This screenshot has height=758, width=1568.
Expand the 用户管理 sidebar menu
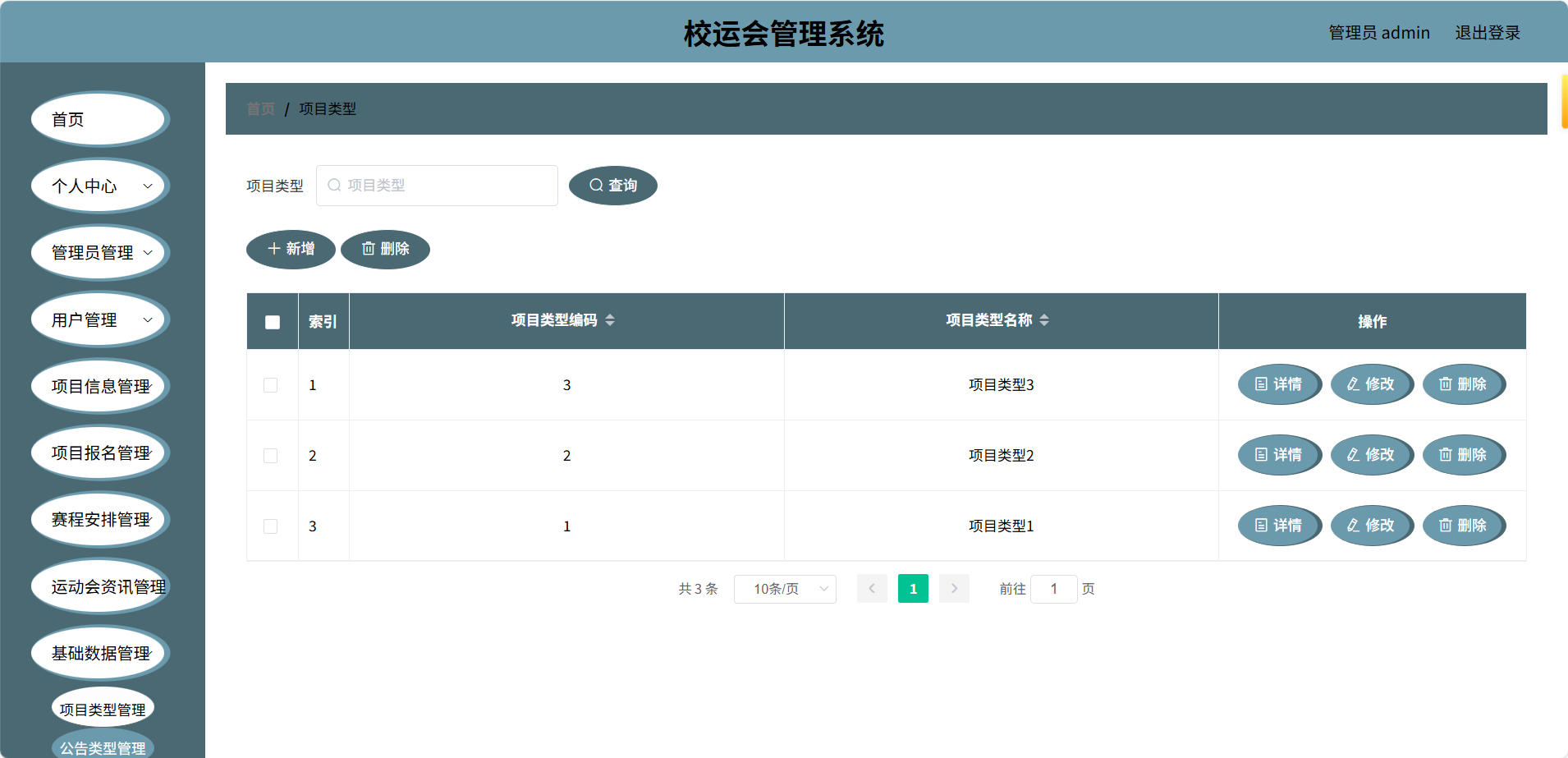click(x=99, y=320)
